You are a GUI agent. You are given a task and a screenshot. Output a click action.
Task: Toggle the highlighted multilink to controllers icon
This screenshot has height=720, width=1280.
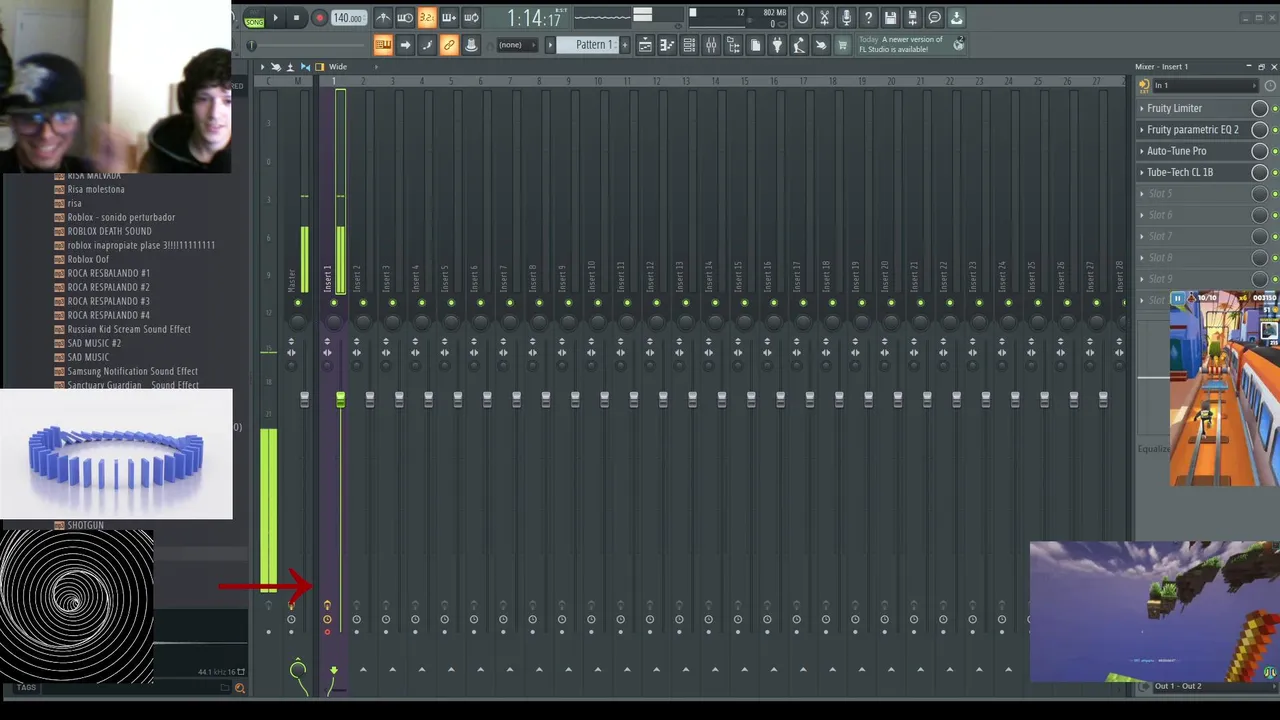(x=449, y=45)
